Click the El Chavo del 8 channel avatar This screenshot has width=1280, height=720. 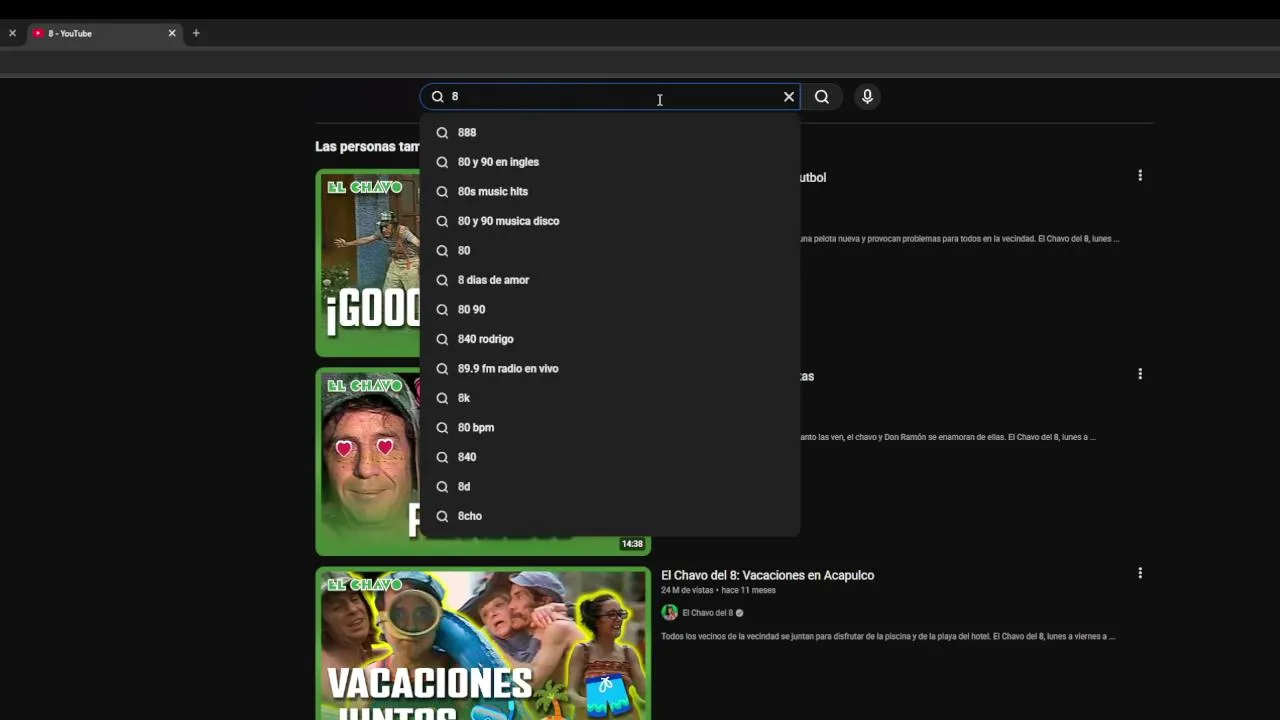(x=669, y=612)
